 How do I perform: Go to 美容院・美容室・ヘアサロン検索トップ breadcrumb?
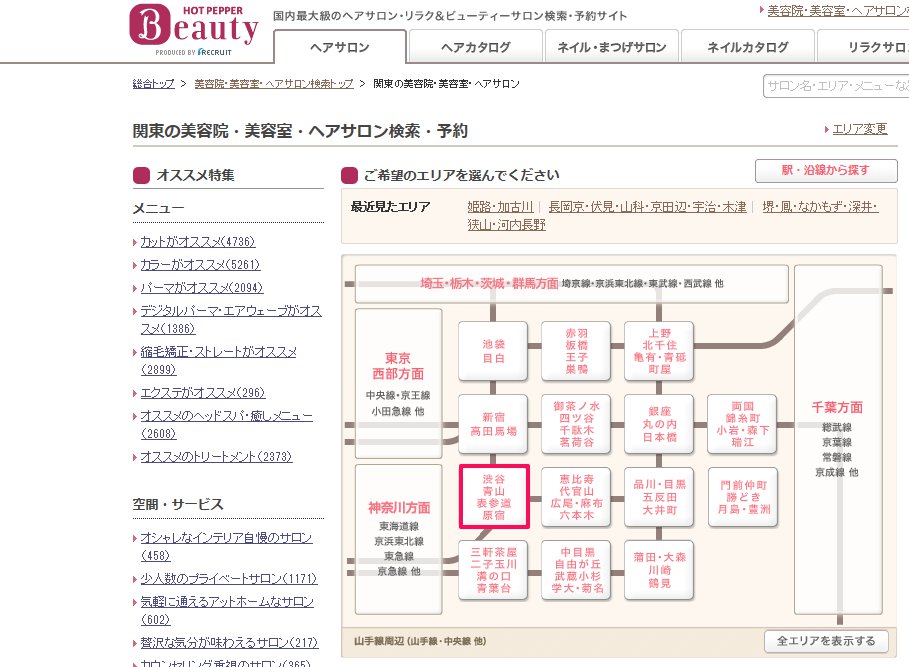(x=274, y=84)
